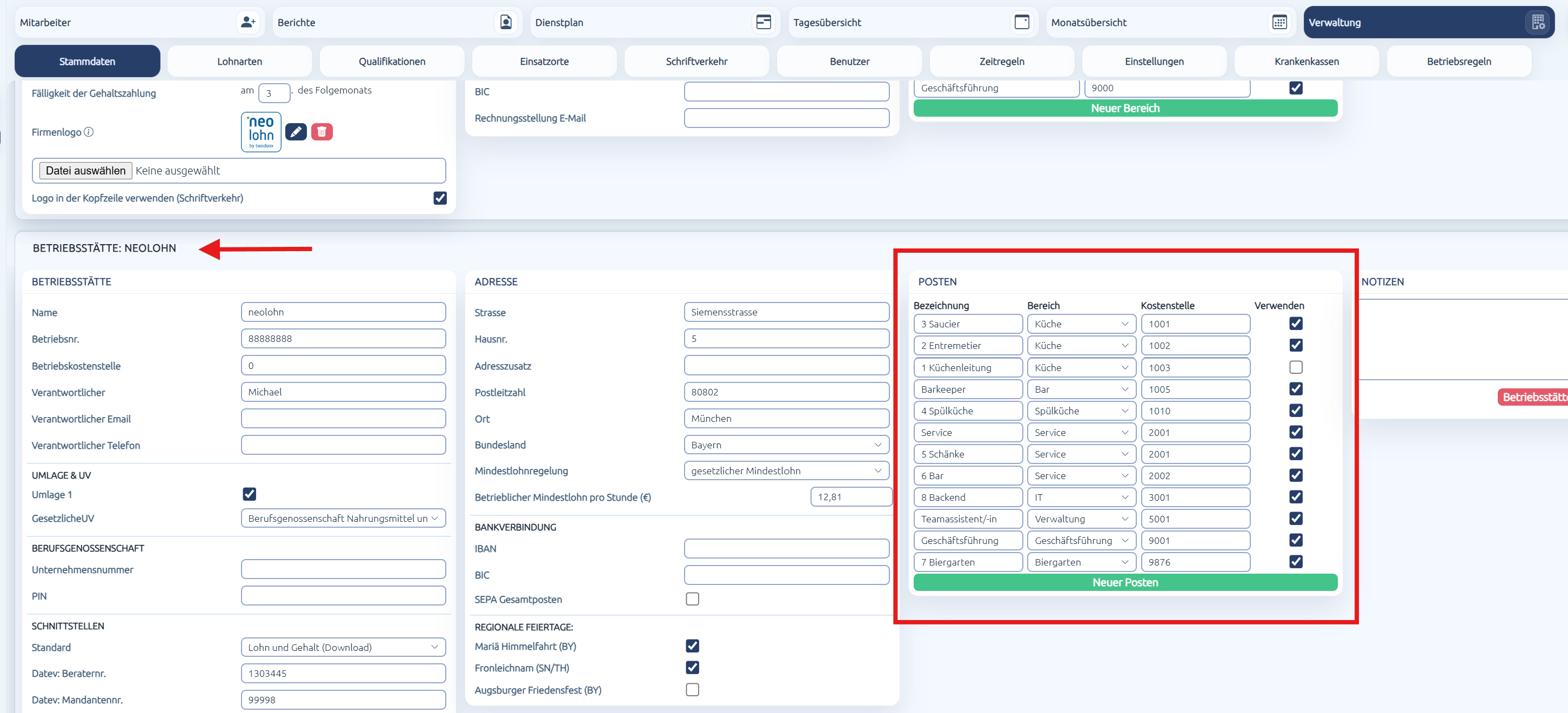Click the Neuer Posten button

tap(1125, 582)
